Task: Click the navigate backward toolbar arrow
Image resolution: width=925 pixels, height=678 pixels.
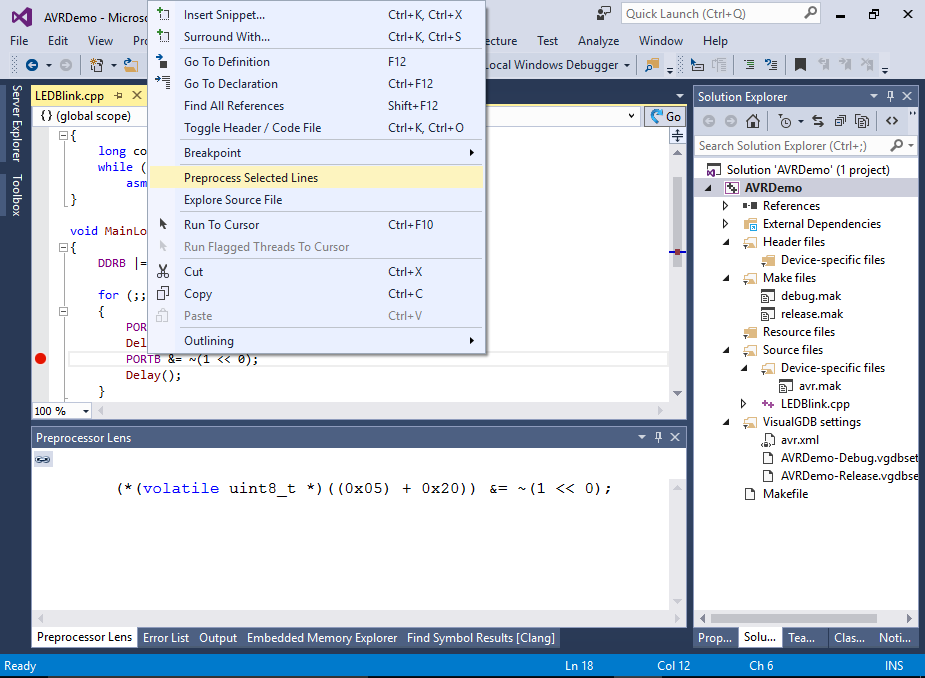Action: coord(32,65)
